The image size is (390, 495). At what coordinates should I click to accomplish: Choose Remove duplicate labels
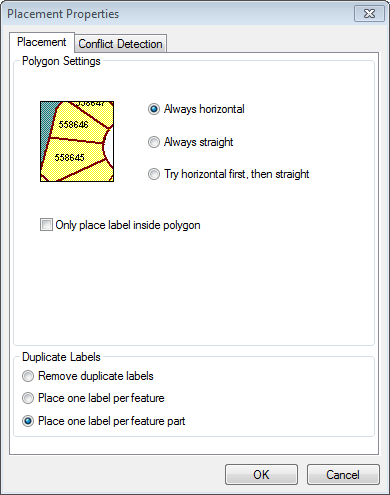[x=88, y=376]
